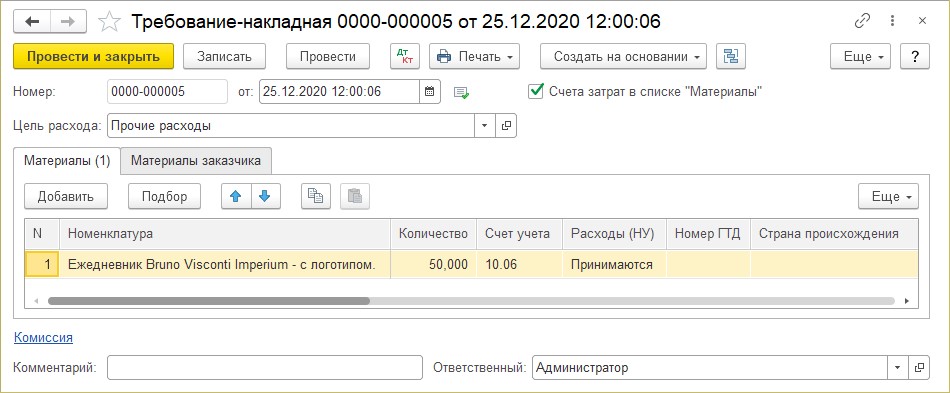Open the calendar date picker

pos(429,92)
